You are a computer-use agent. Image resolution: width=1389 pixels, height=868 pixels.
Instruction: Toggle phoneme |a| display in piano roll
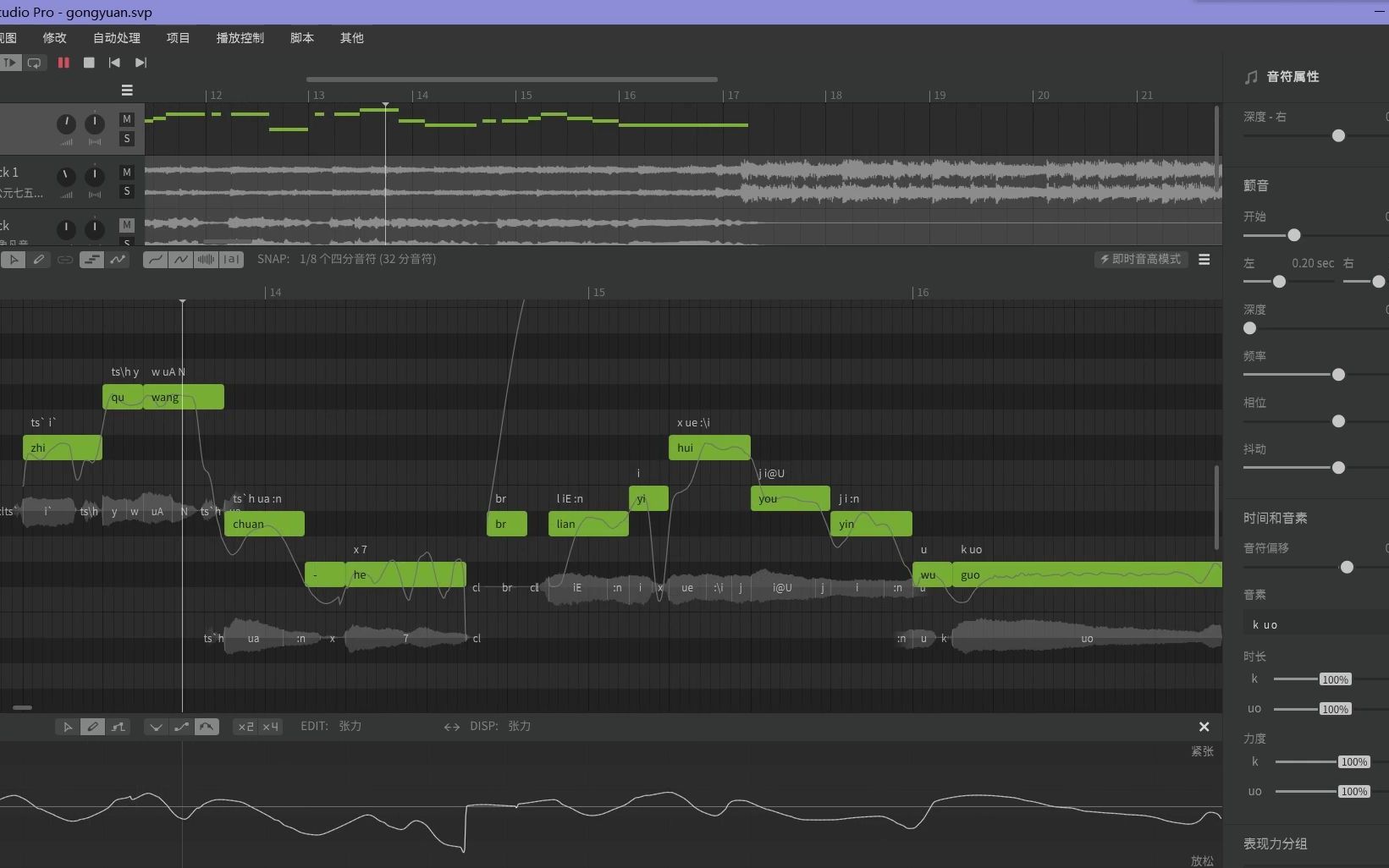[x=231, y=260]
